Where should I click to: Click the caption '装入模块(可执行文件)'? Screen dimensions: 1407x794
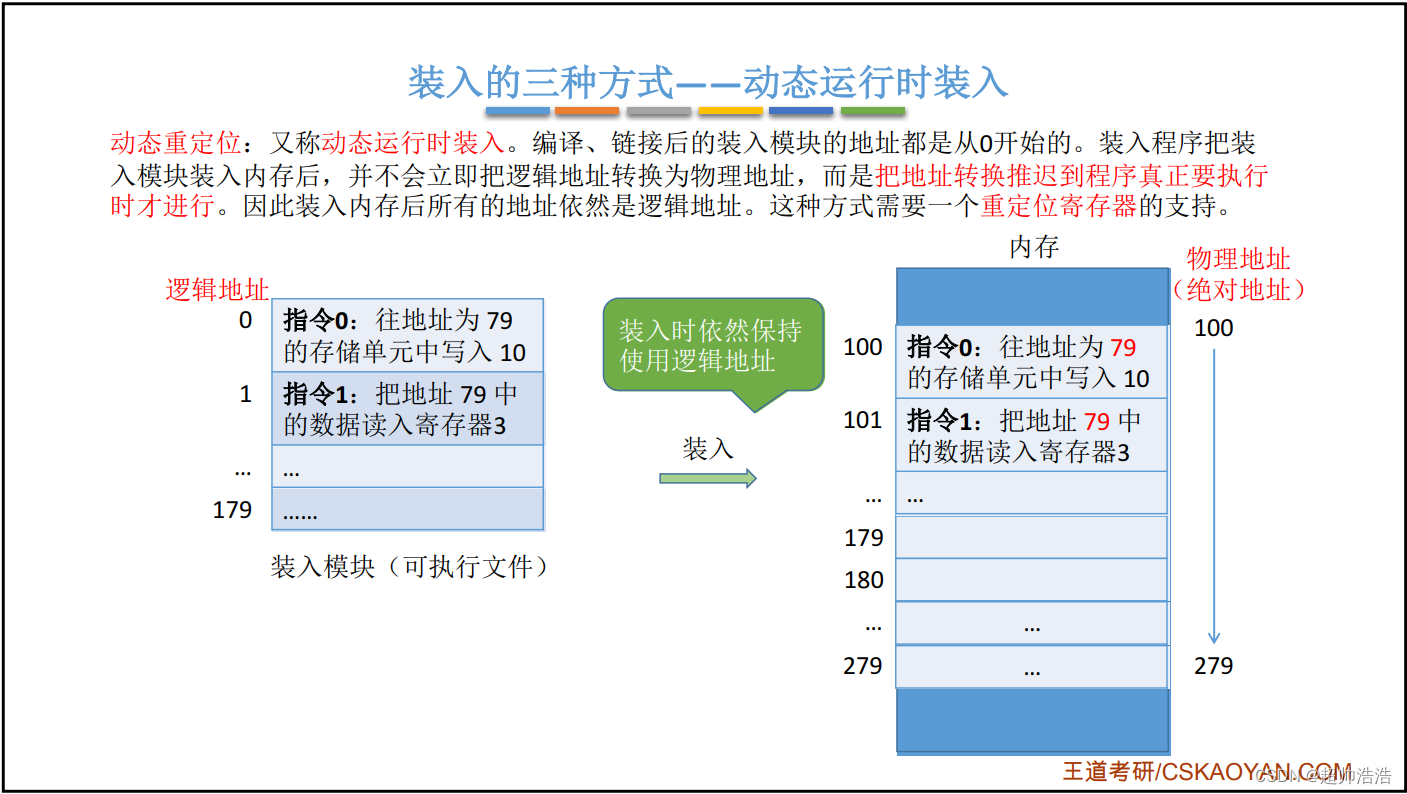(x=410, y=567)
